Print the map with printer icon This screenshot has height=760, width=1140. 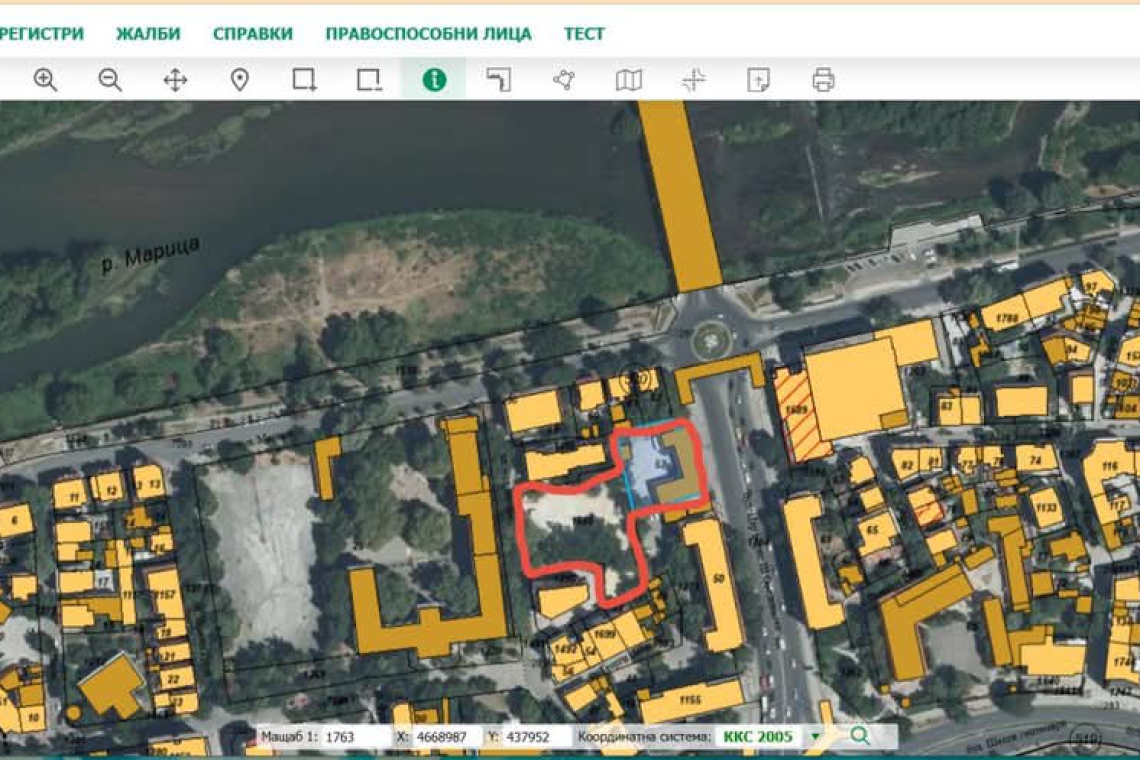point(823,80)
